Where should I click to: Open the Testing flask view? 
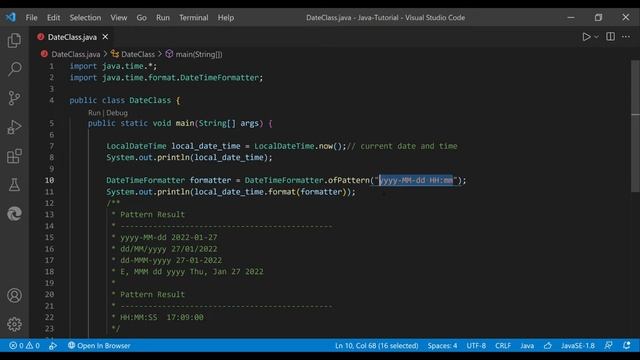click(x=14, y=184)
